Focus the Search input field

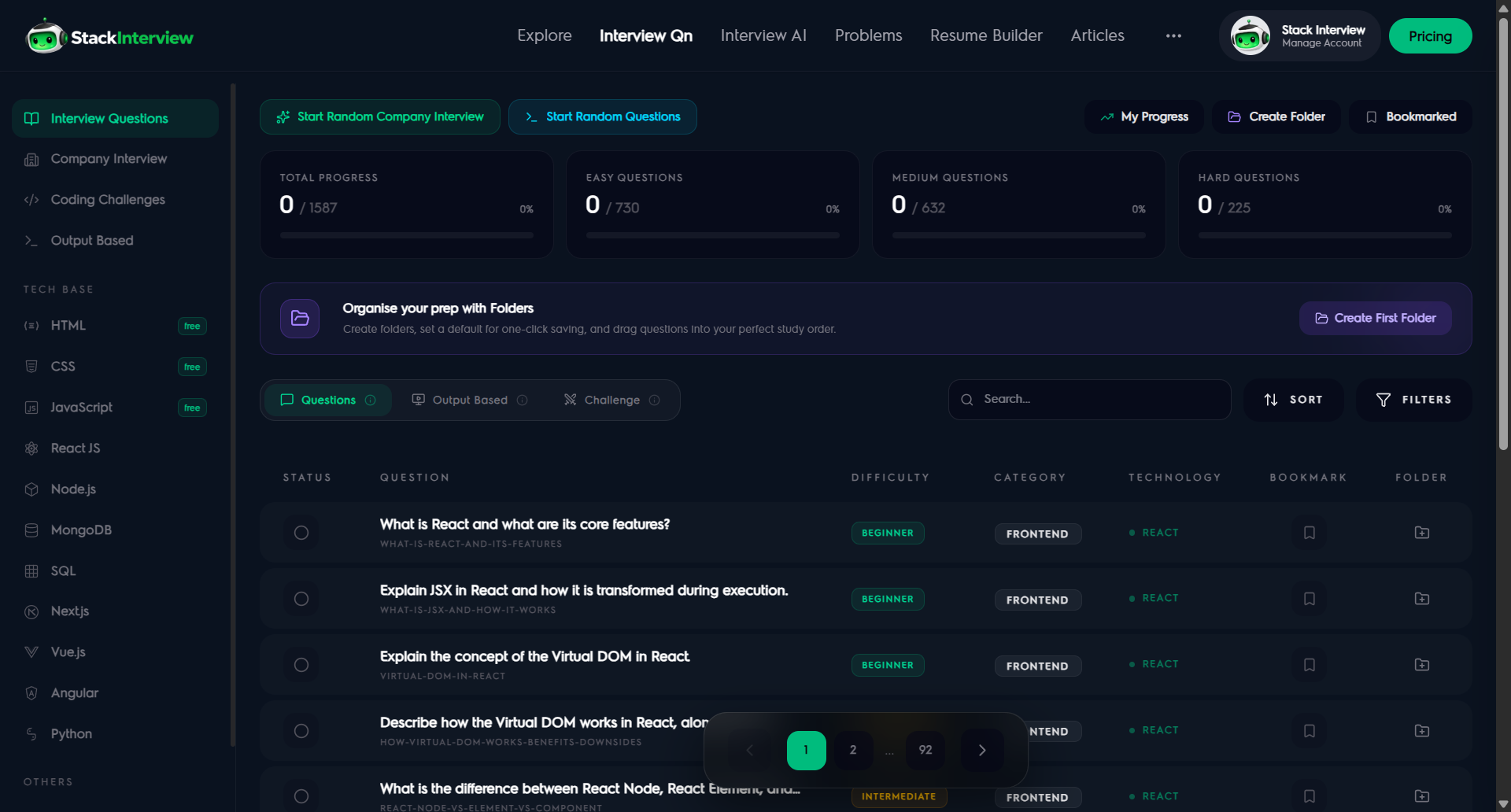pyautogui.click(x=1090, y=400)
